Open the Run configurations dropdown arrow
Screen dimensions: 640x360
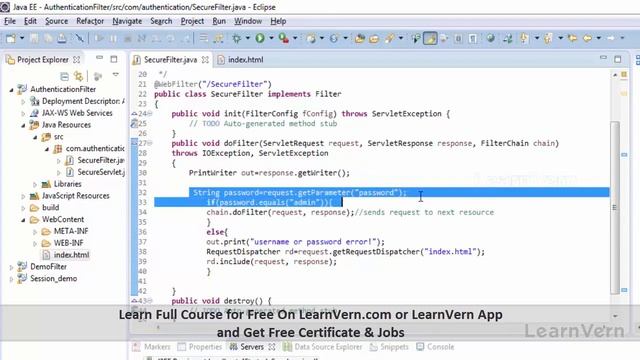coord(271,38)
